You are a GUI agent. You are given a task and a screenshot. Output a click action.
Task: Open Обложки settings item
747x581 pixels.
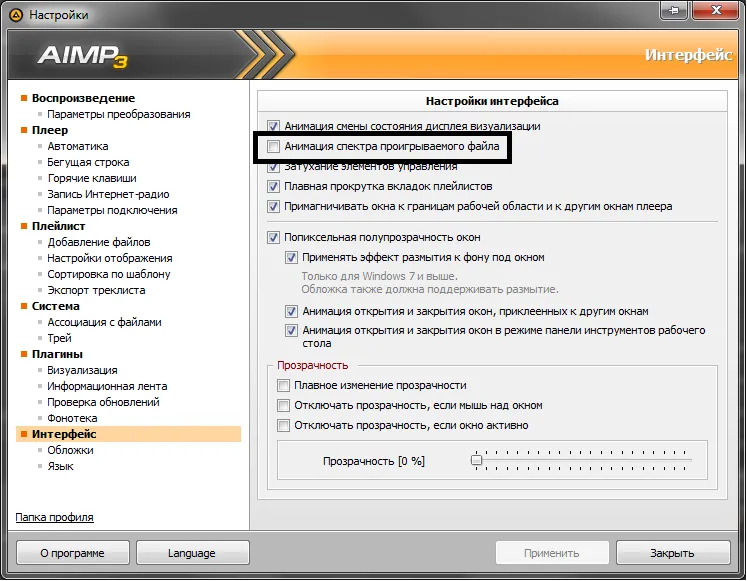pyautogui.click(x=70, y=451)
